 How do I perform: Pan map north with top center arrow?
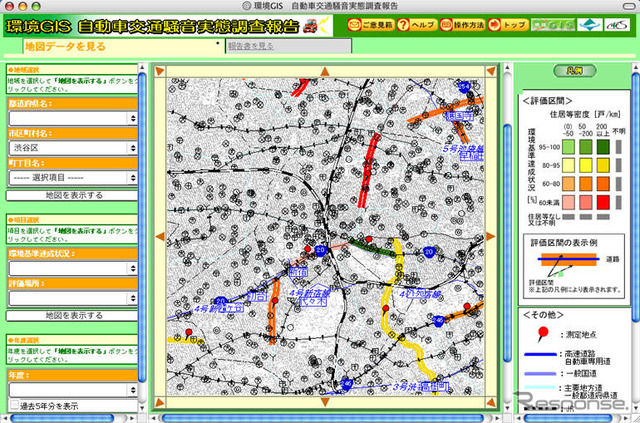coord(325,72)
